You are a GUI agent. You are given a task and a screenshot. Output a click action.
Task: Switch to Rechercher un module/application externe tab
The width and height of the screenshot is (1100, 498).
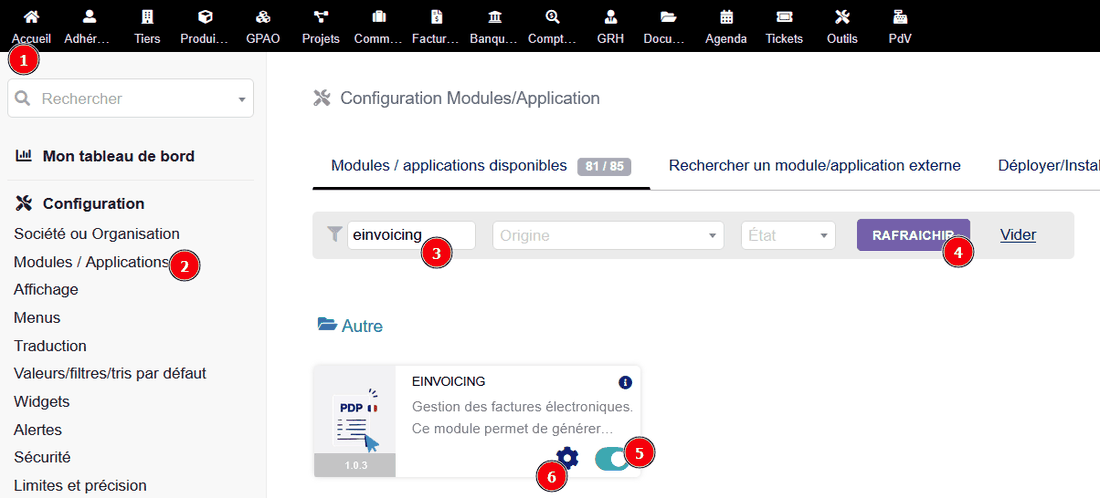click(x=814, y=166)
